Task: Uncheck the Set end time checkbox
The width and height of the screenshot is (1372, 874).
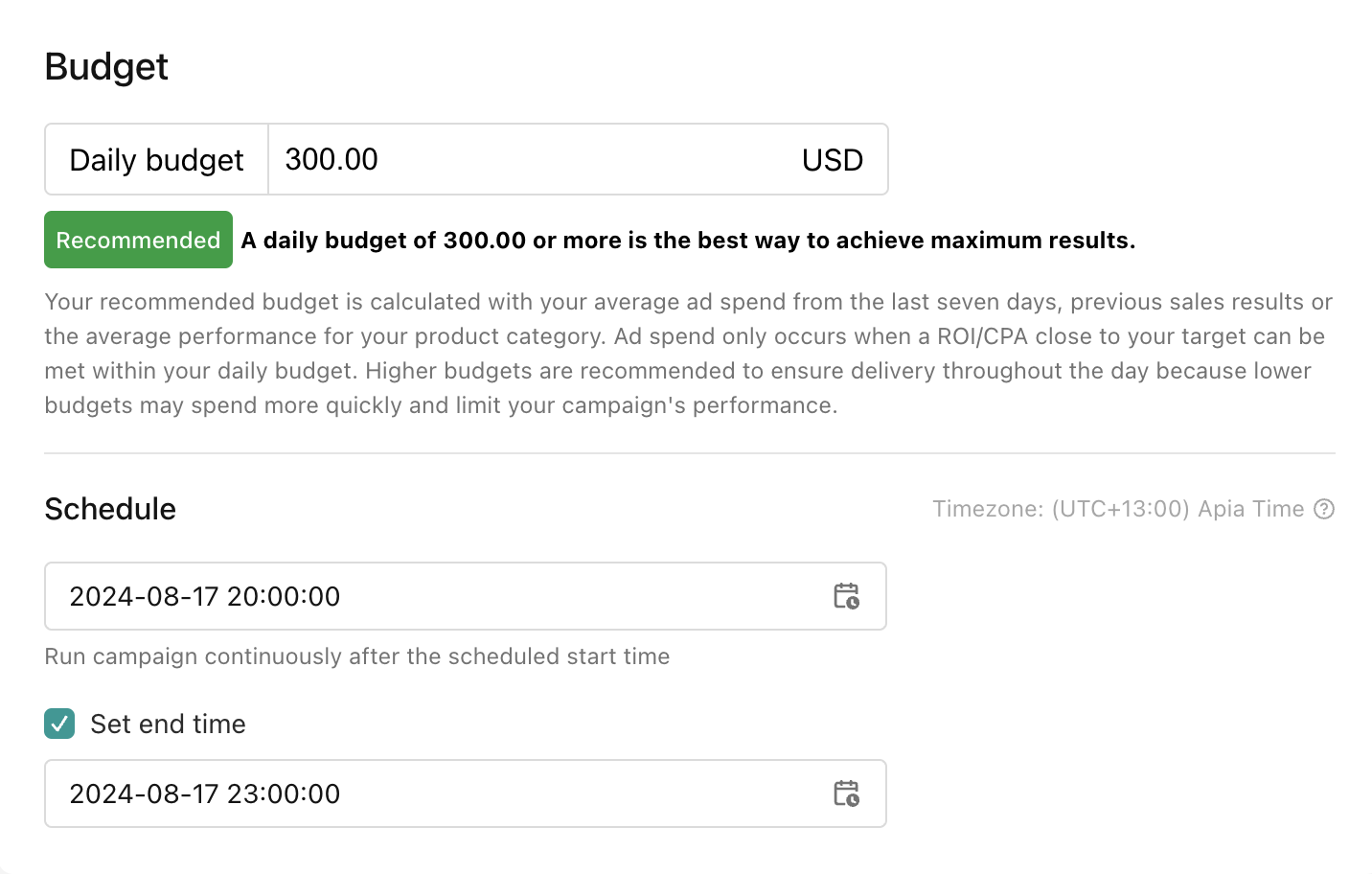Action: (59, 724)
